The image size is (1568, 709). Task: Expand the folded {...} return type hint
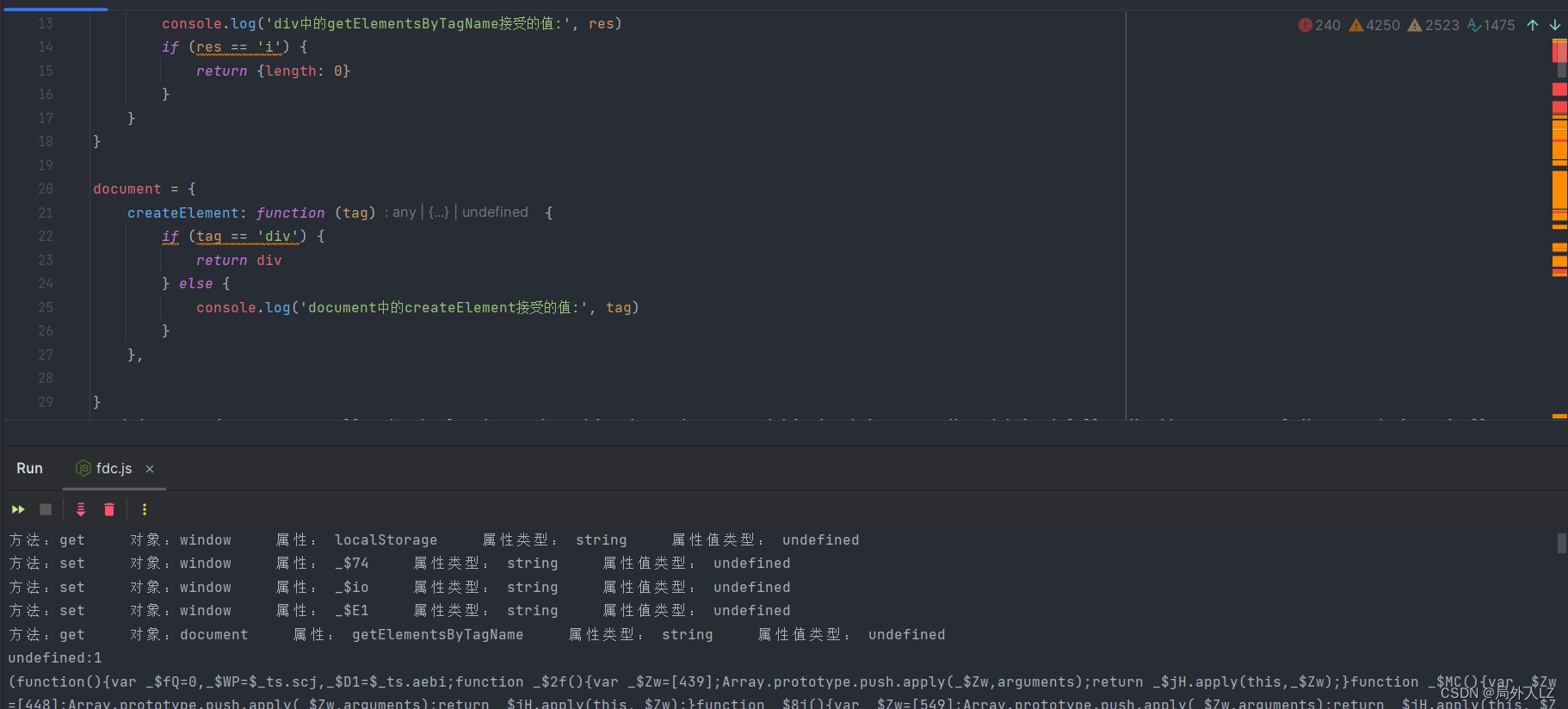tap(439, 212)
